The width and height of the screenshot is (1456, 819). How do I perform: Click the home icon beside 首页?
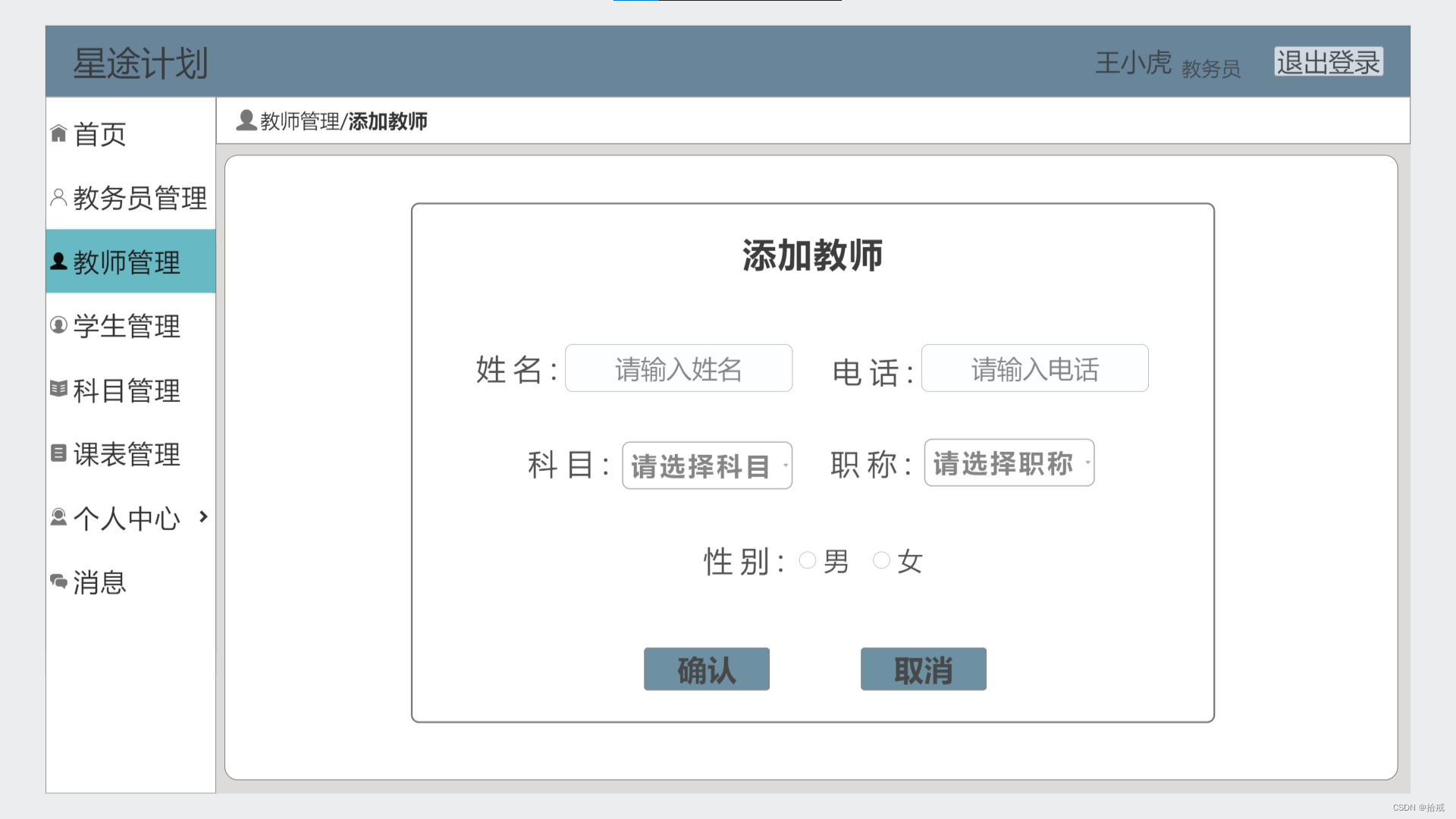58,133
